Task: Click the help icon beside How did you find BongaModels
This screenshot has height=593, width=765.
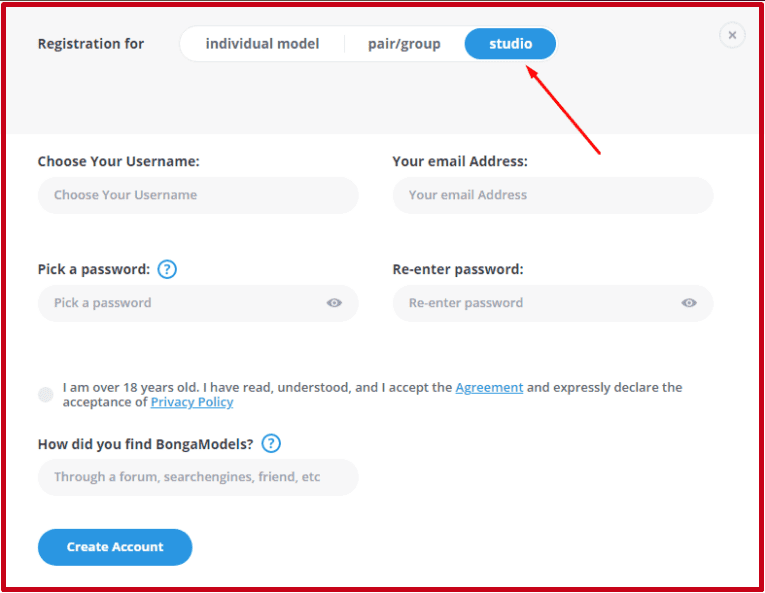Action: click(x=271, y=443)
